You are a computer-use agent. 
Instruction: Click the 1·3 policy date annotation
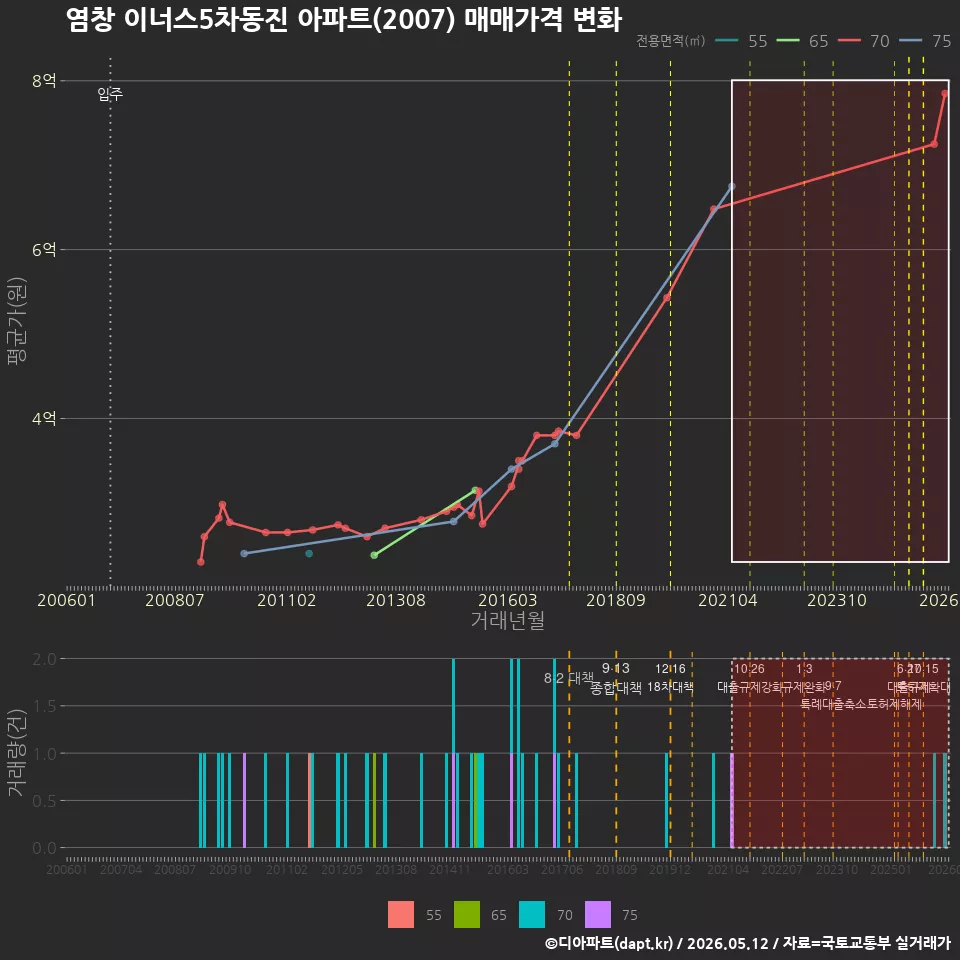click(804, 669)
